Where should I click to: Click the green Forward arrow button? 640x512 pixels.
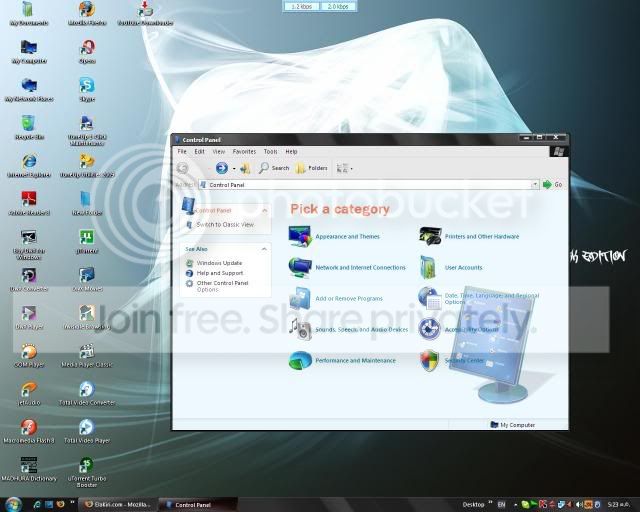222,168
